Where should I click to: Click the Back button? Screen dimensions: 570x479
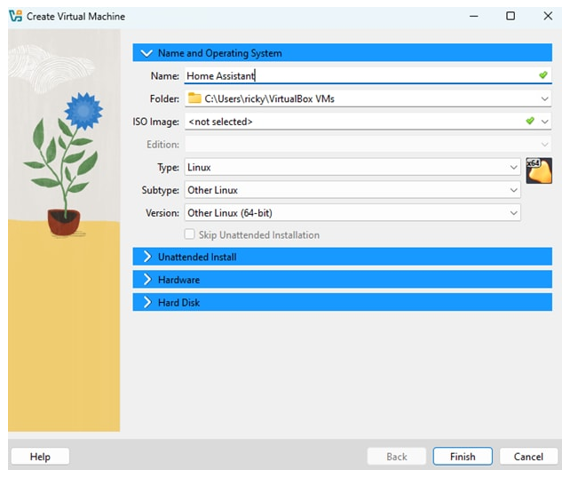point(397,456)
